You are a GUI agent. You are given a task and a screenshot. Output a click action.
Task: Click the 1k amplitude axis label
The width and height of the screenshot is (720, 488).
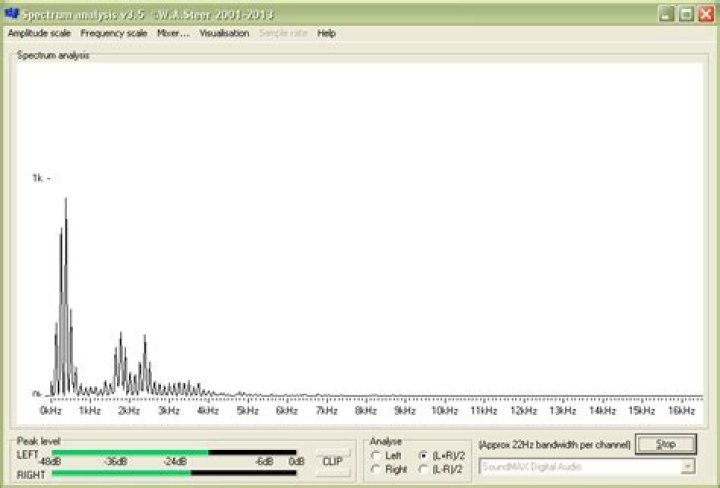(38, 178)
